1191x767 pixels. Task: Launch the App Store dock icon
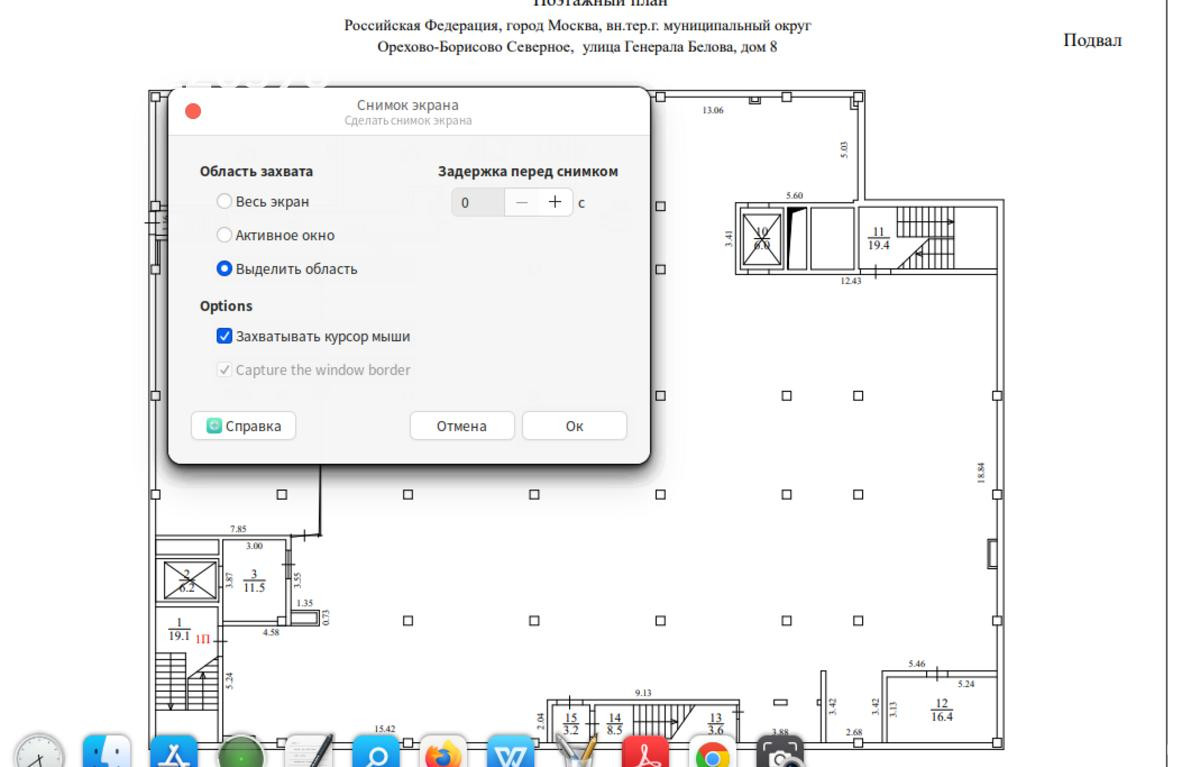coord(174,752)
